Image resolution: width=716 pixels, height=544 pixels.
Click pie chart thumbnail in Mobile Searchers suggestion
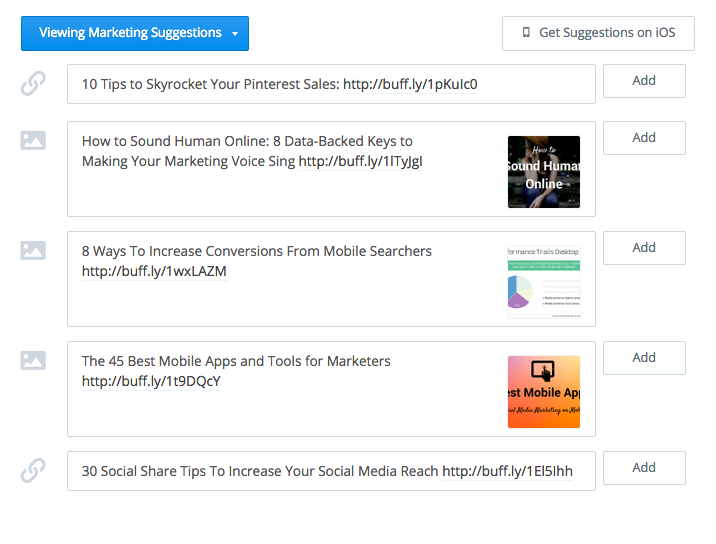click(x=544, y=282)
